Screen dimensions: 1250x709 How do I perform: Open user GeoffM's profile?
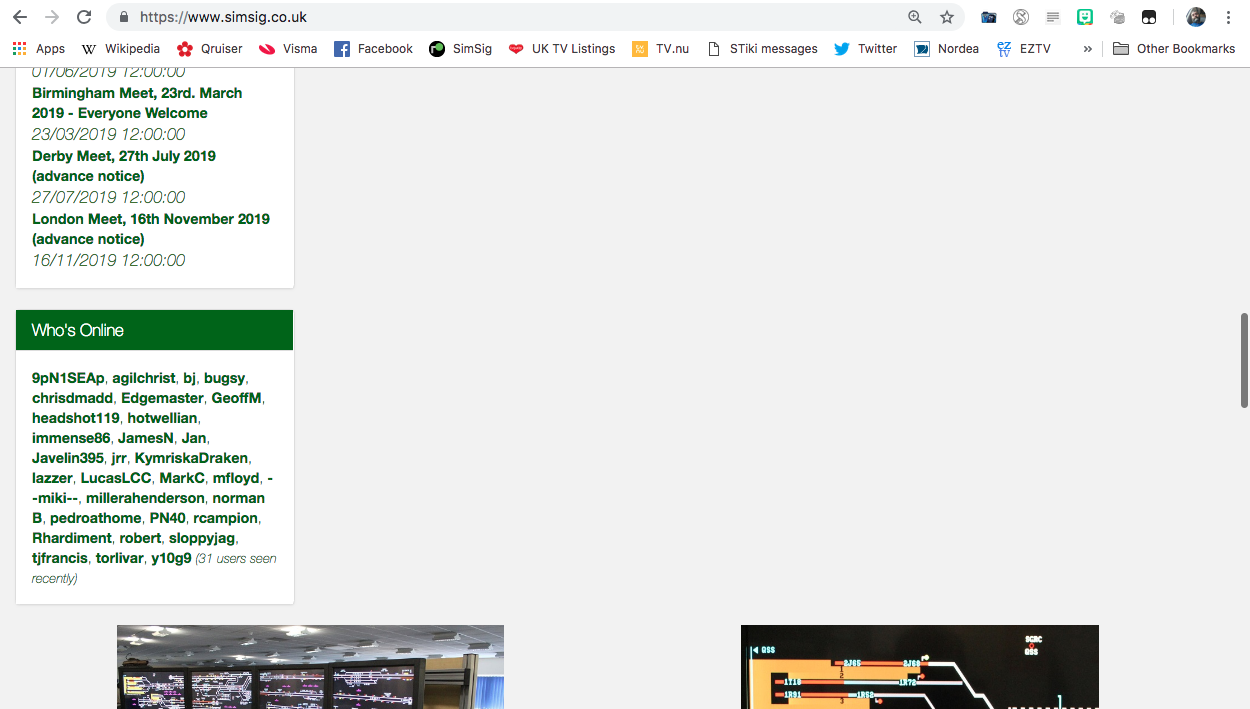[236, 398]
